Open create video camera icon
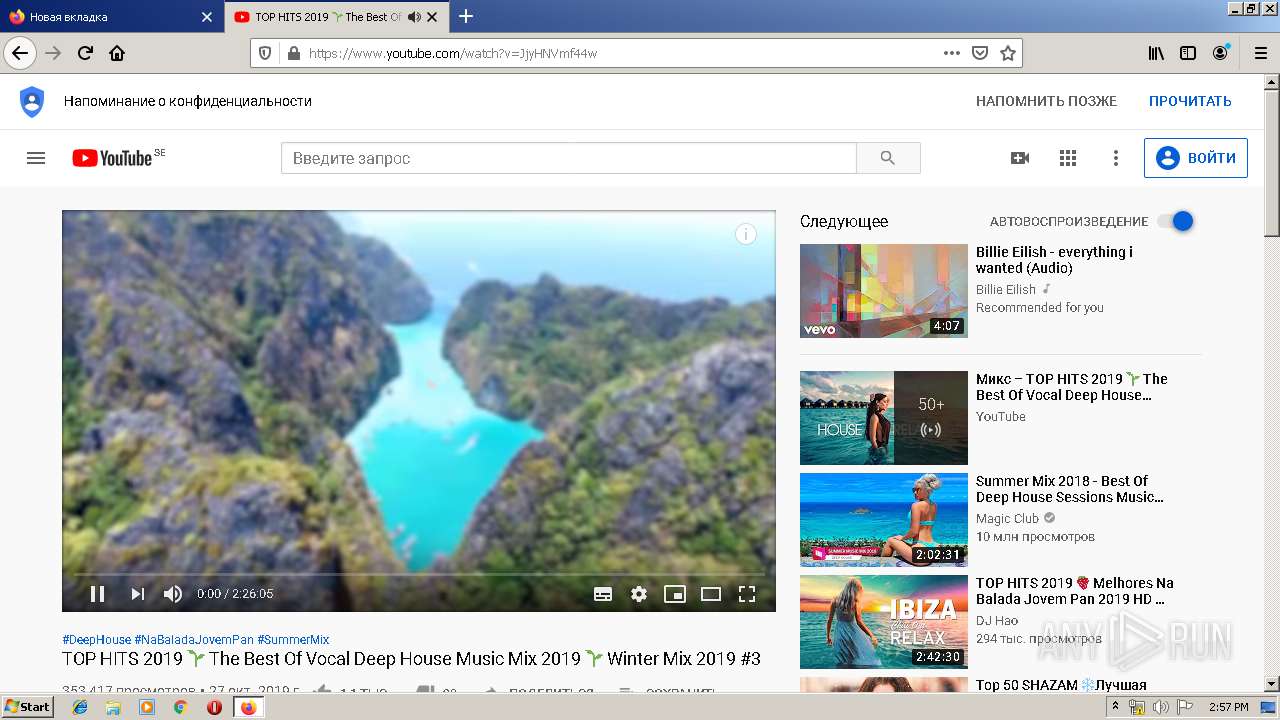This screenshot has height=720, width=1280. pos(1020,158)
